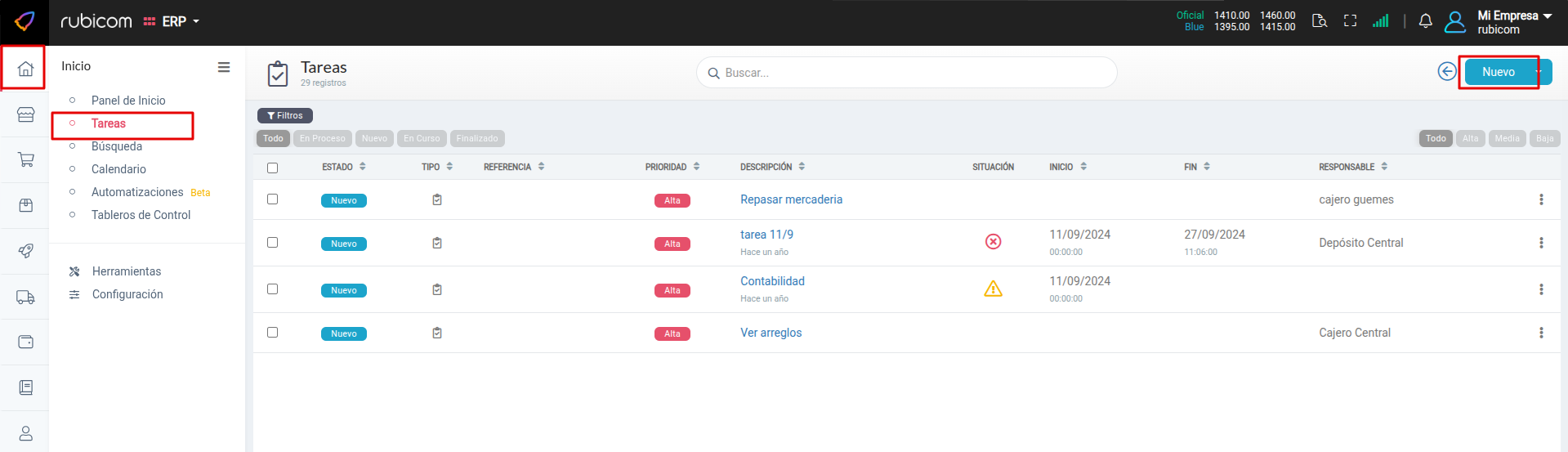
Task: Open the tarea 11/9 task link
Action: [x=766, y=235]
